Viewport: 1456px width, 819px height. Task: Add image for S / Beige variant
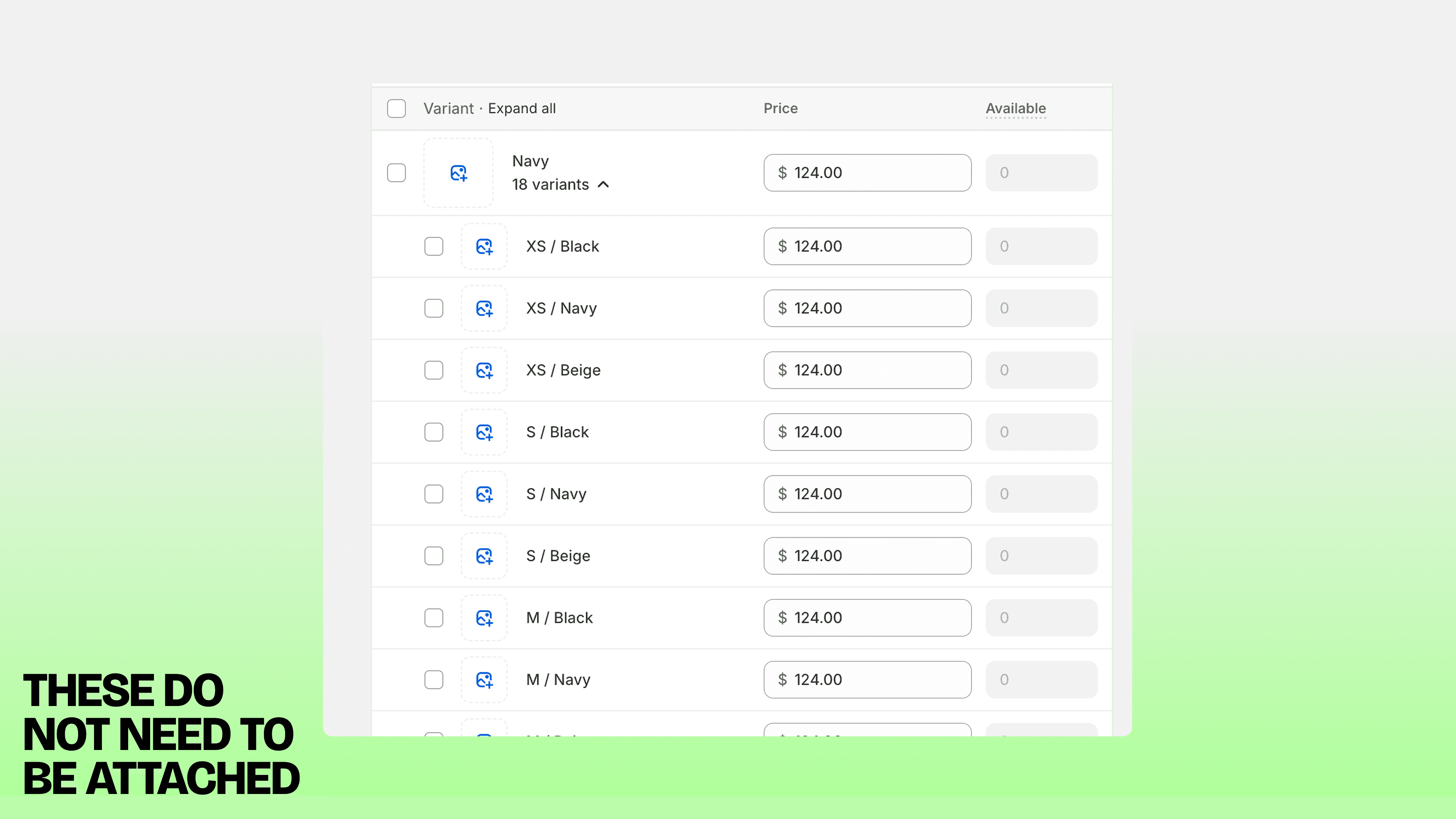(484, 556)
